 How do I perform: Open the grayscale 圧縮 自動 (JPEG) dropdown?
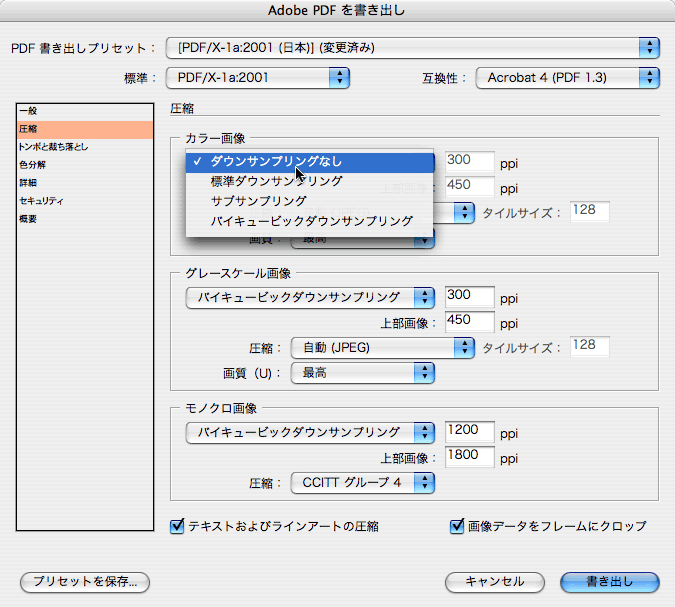(383, 348)
